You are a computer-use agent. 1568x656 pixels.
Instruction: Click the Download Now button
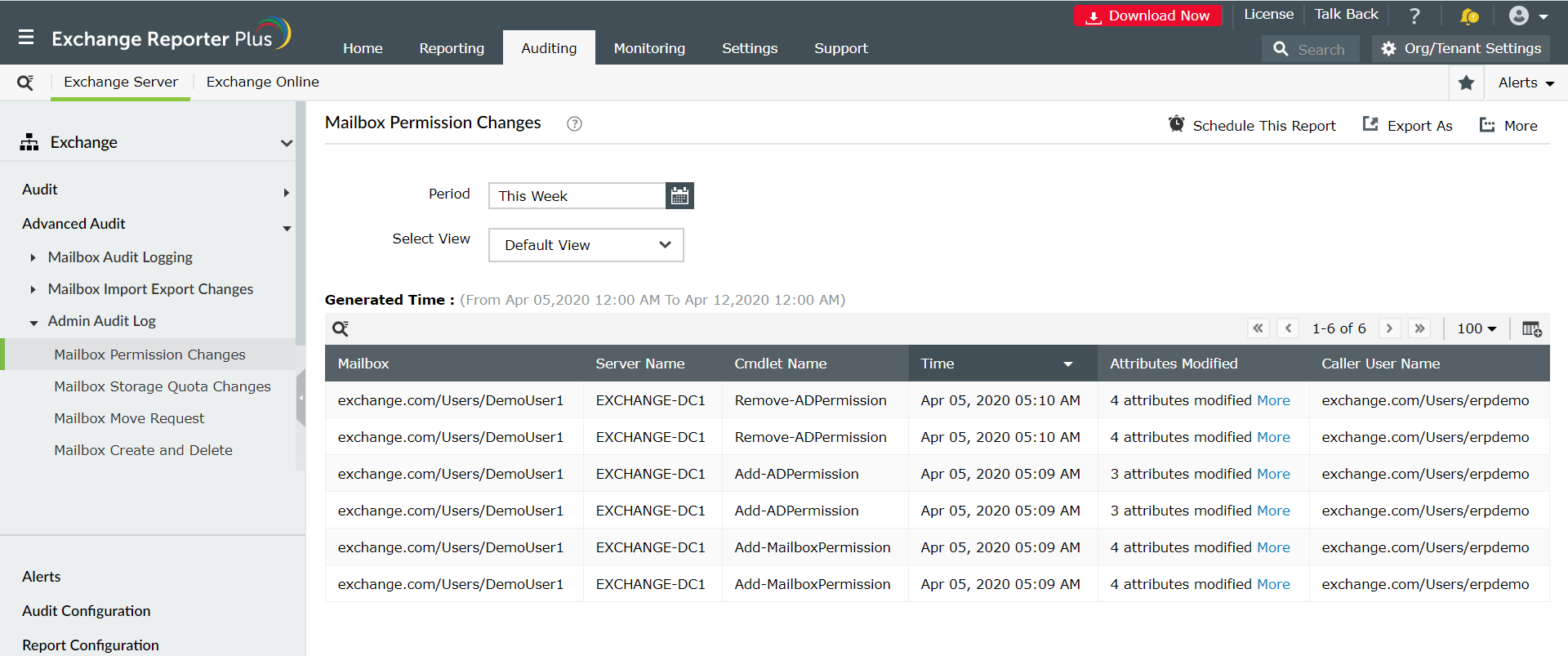[x=1147, y=16]
